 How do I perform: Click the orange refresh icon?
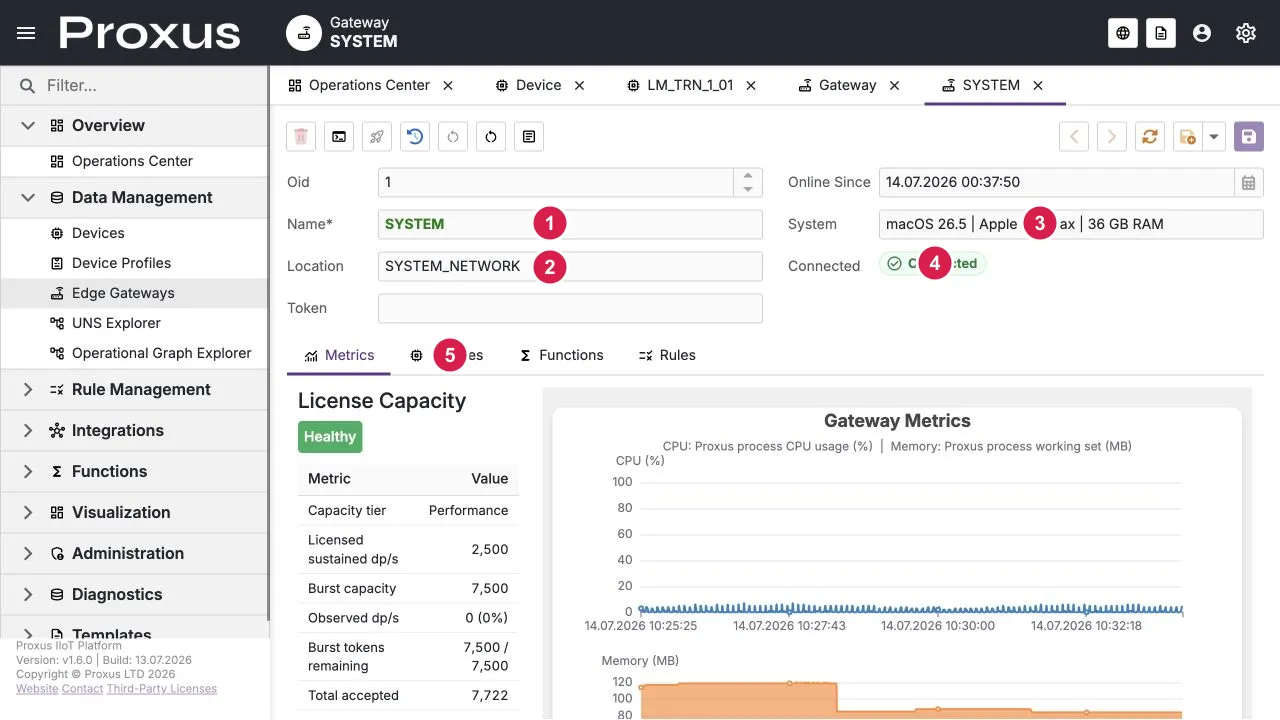coord(1150,137)
